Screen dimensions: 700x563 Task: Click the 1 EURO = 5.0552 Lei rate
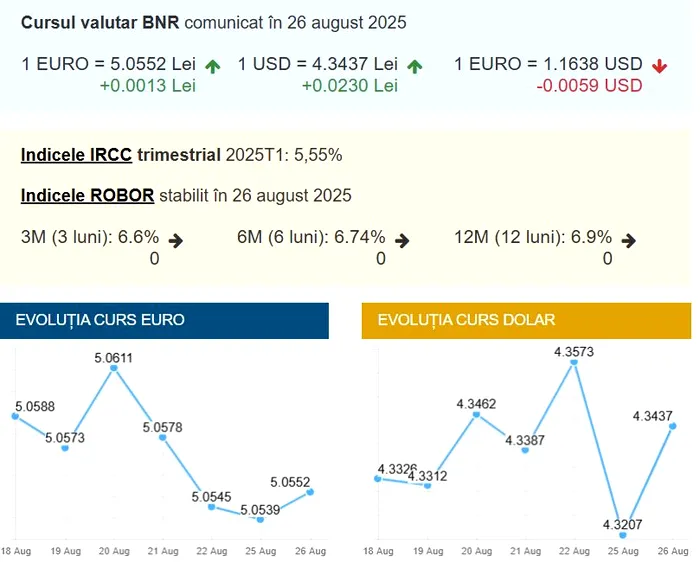pyautogui.click(x=108, y=64)
